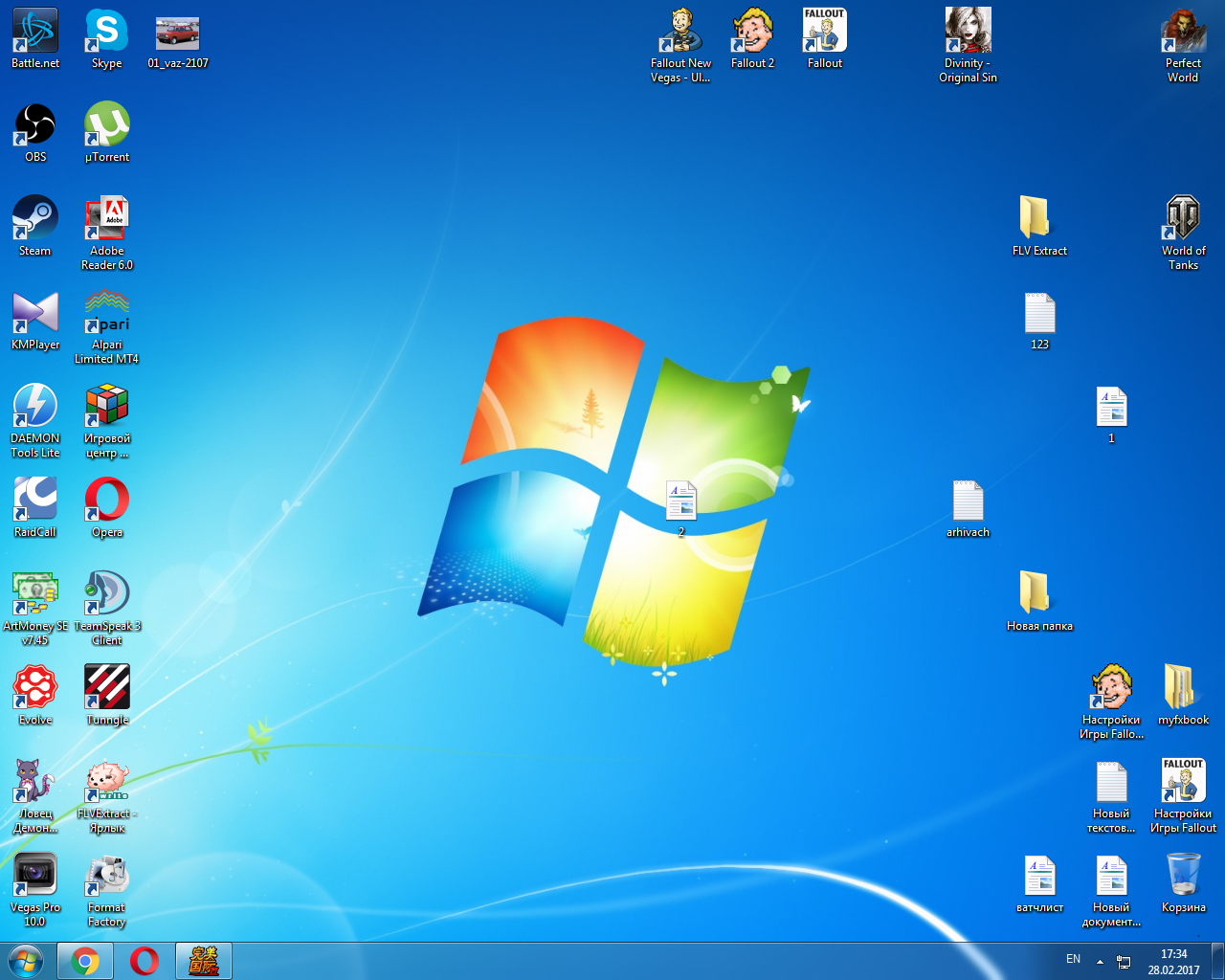Open the Windows Start menu
This screenshot has height=980, width=1225.
pyautogui.click(x=26, y=961)
